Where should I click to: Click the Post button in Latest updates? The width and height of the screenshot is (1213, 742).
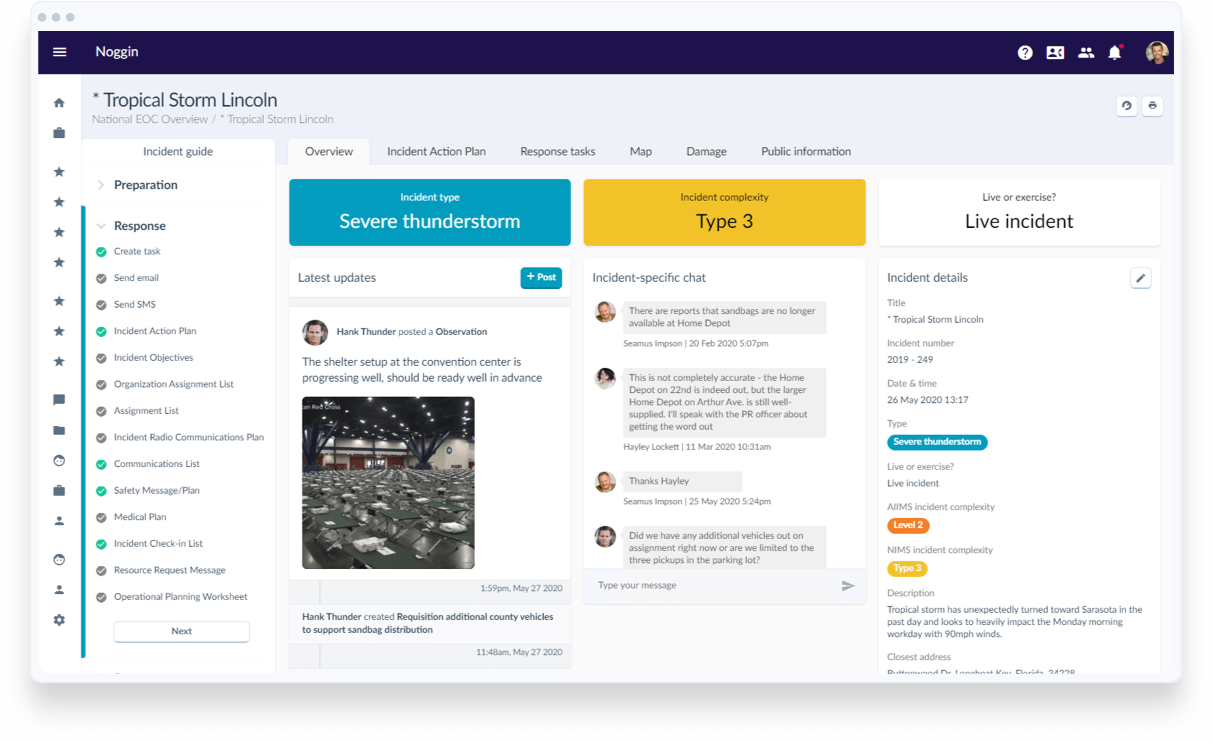click(x=541, y=278)
